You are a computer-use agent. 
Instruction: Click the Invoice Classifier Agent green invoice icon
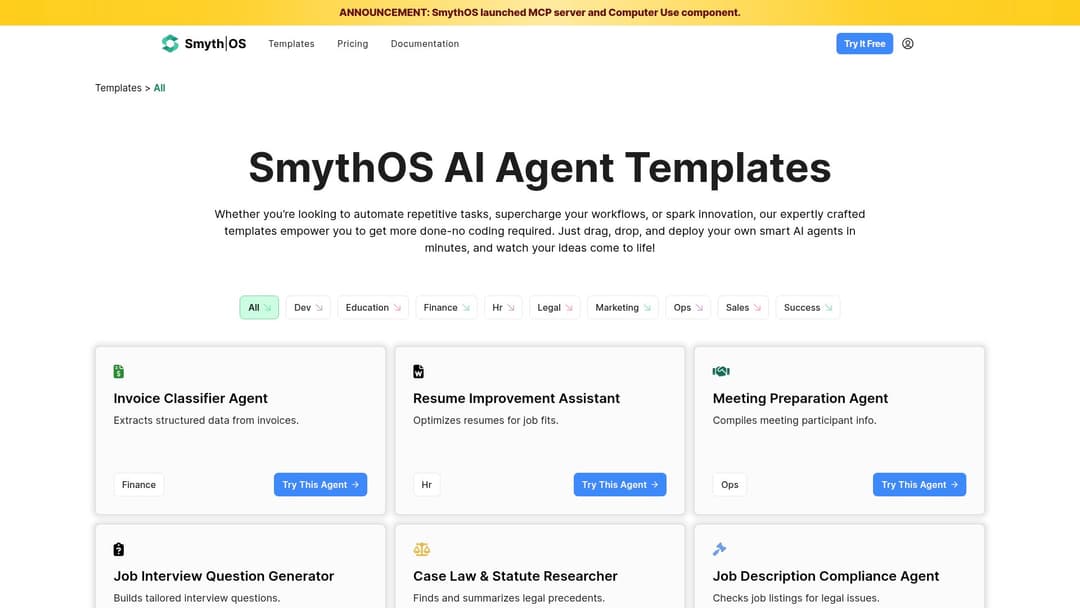coord(118,371)
